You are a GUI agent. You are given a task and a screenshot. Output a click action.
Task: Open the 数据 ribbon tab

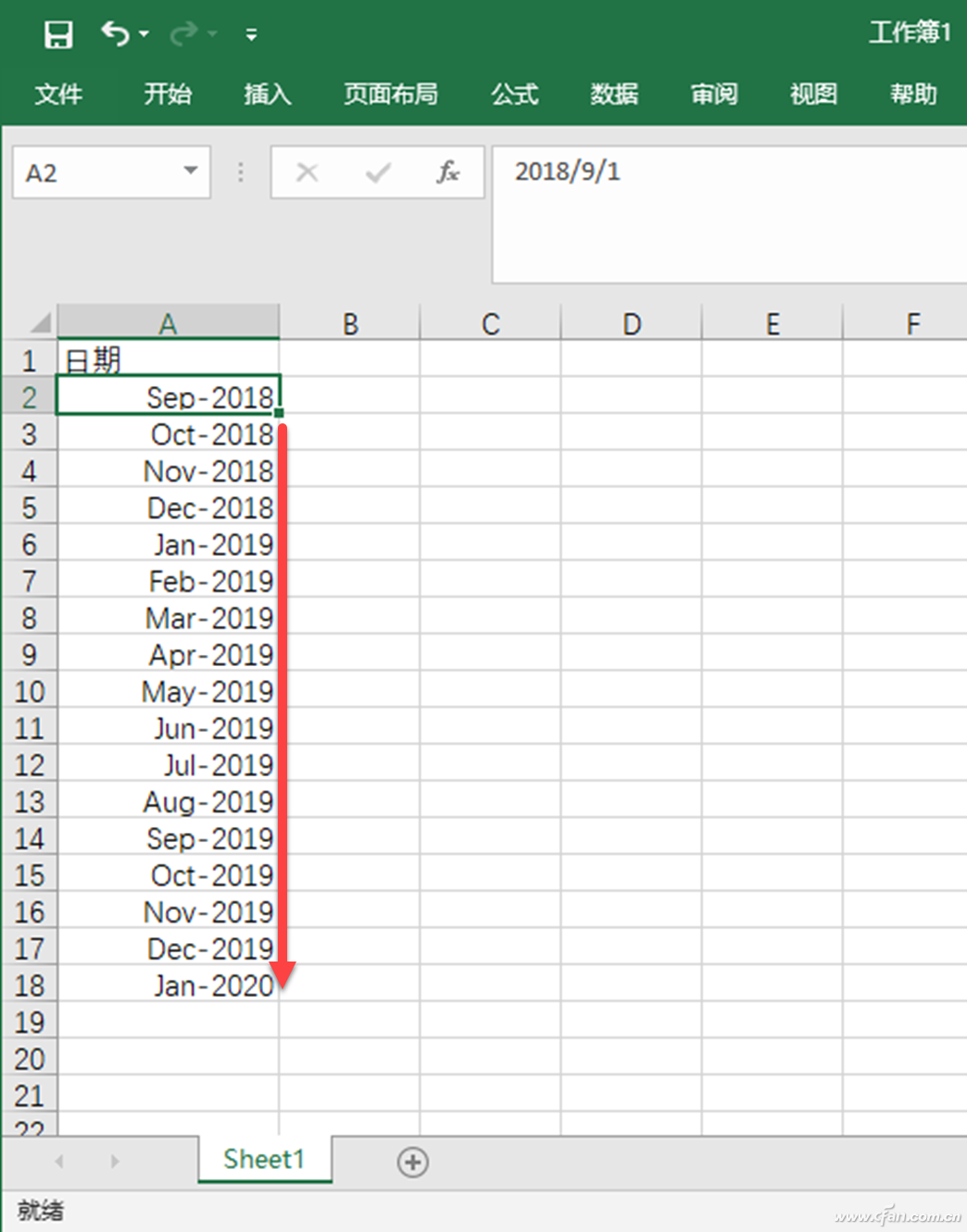(615, 94)
